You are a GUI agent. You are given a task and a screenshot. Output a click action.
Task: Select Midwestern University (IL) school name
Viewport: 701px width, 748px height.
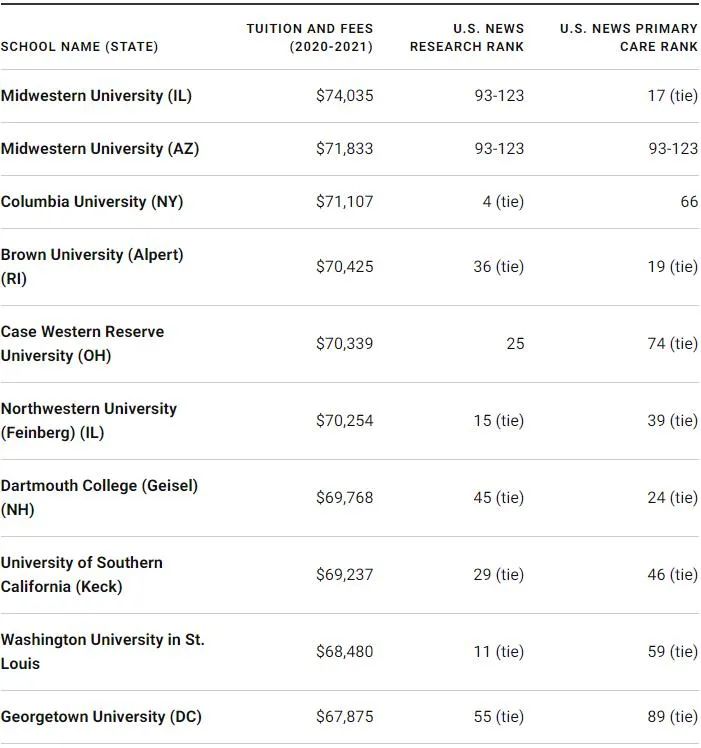click(x=96, y=96)
